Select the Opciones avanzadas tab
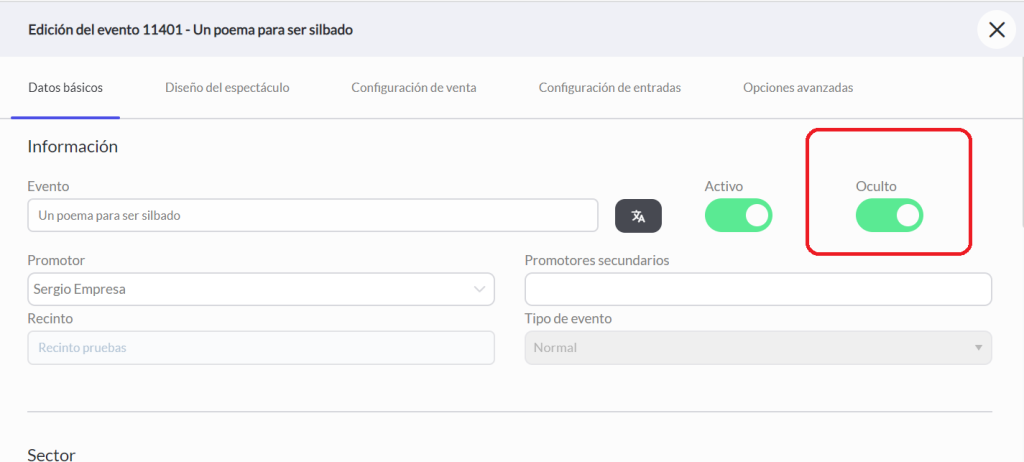 [x=797, y=88]
